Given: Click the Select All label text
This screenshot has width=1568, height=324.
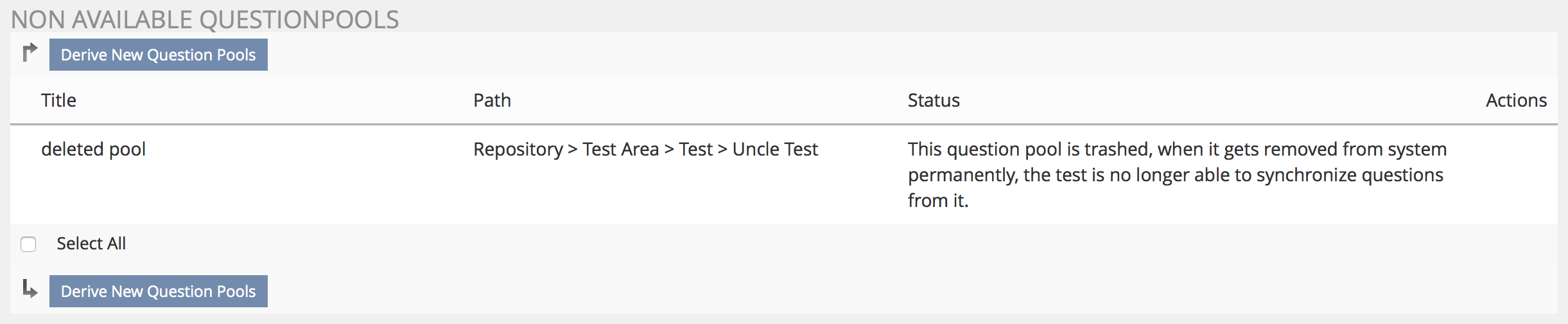Looking at the screenshot, I should tap(91, 244).
